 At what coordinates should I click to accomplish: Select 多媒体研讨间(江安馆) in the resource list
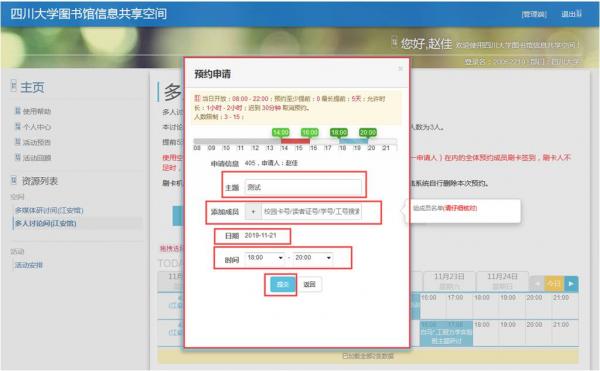point(49,210)
